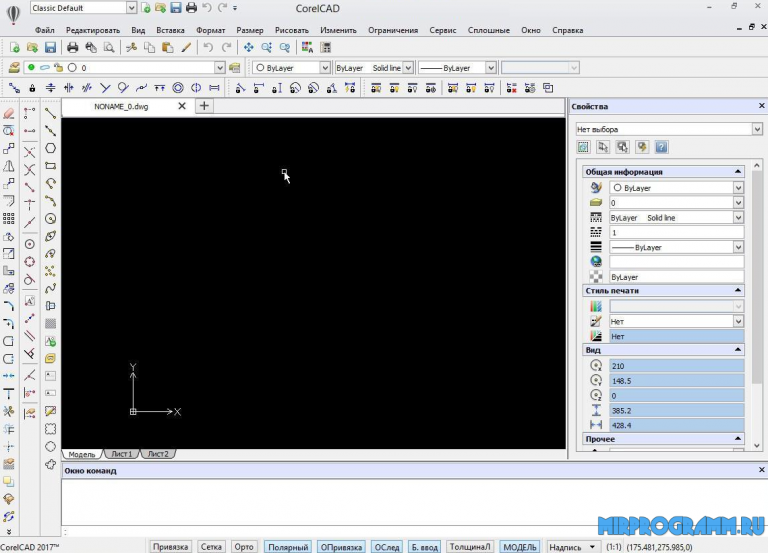Select the Eraser tool in the left toolbar
Screen dimensions: 768x553
(x=9, y=113)
